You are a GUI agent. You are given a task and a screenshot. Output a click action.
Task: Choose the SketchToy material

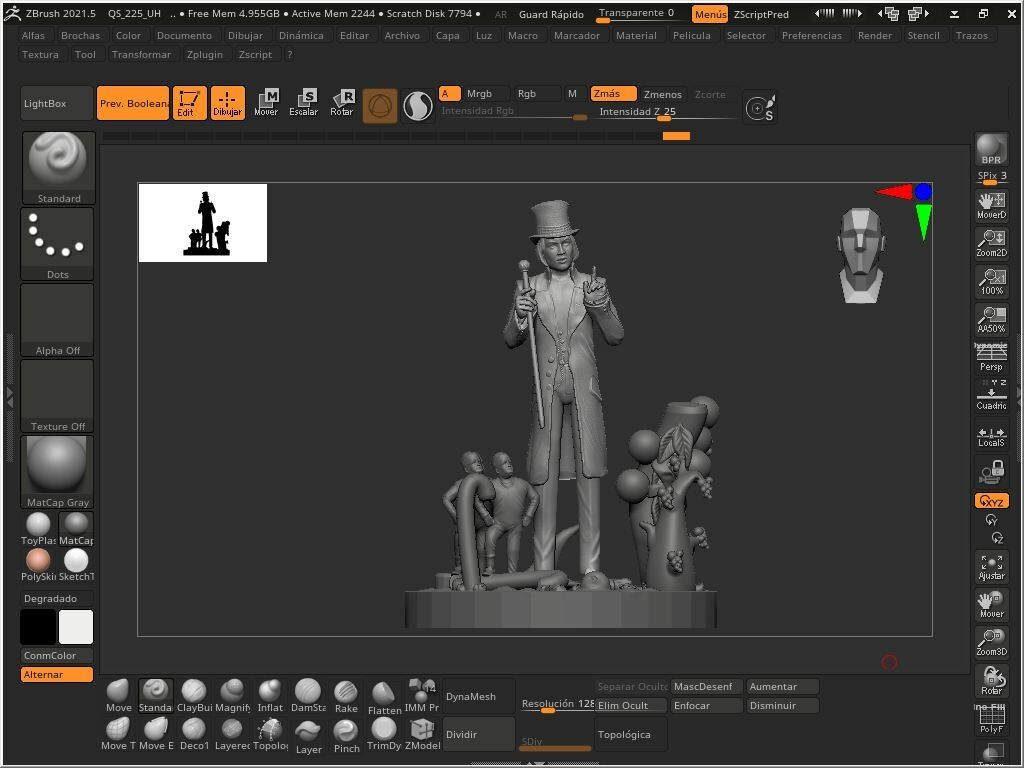click(76, 565)
